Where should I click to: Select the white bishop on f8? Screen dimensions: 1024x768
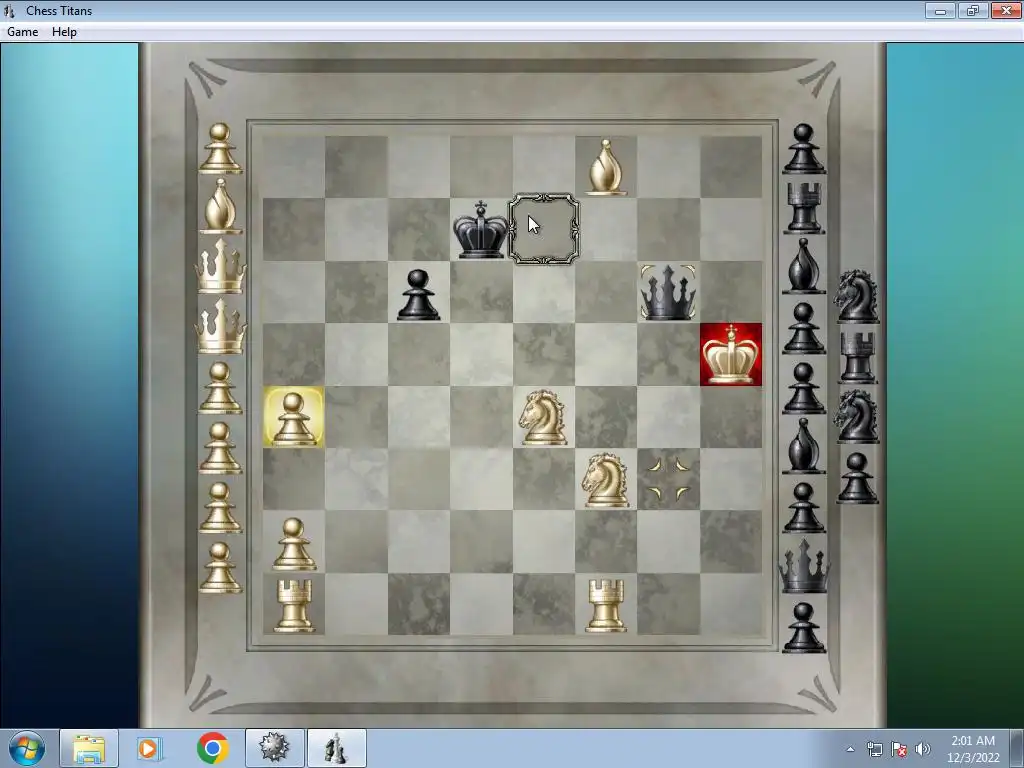point(605,167)
